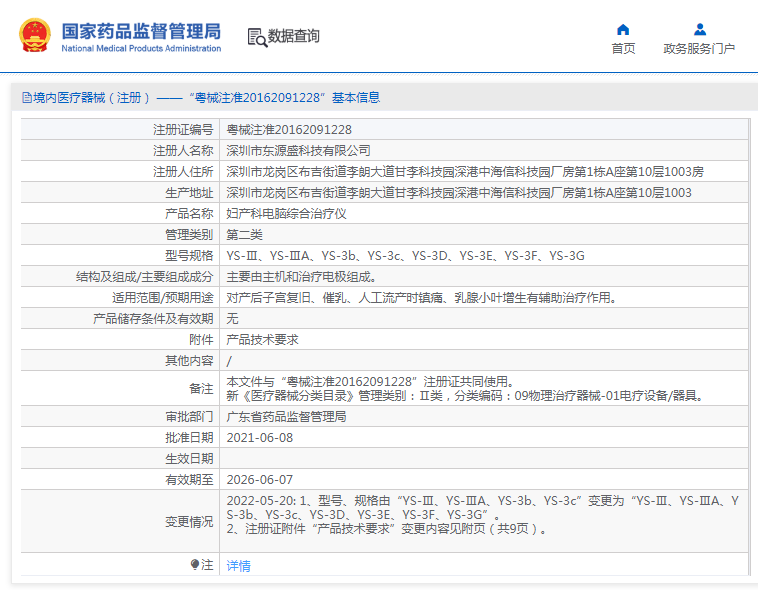Screen dimensions: 758x590
Task: Click the 管理类别 value 第二类
Action: pos(244,235)
